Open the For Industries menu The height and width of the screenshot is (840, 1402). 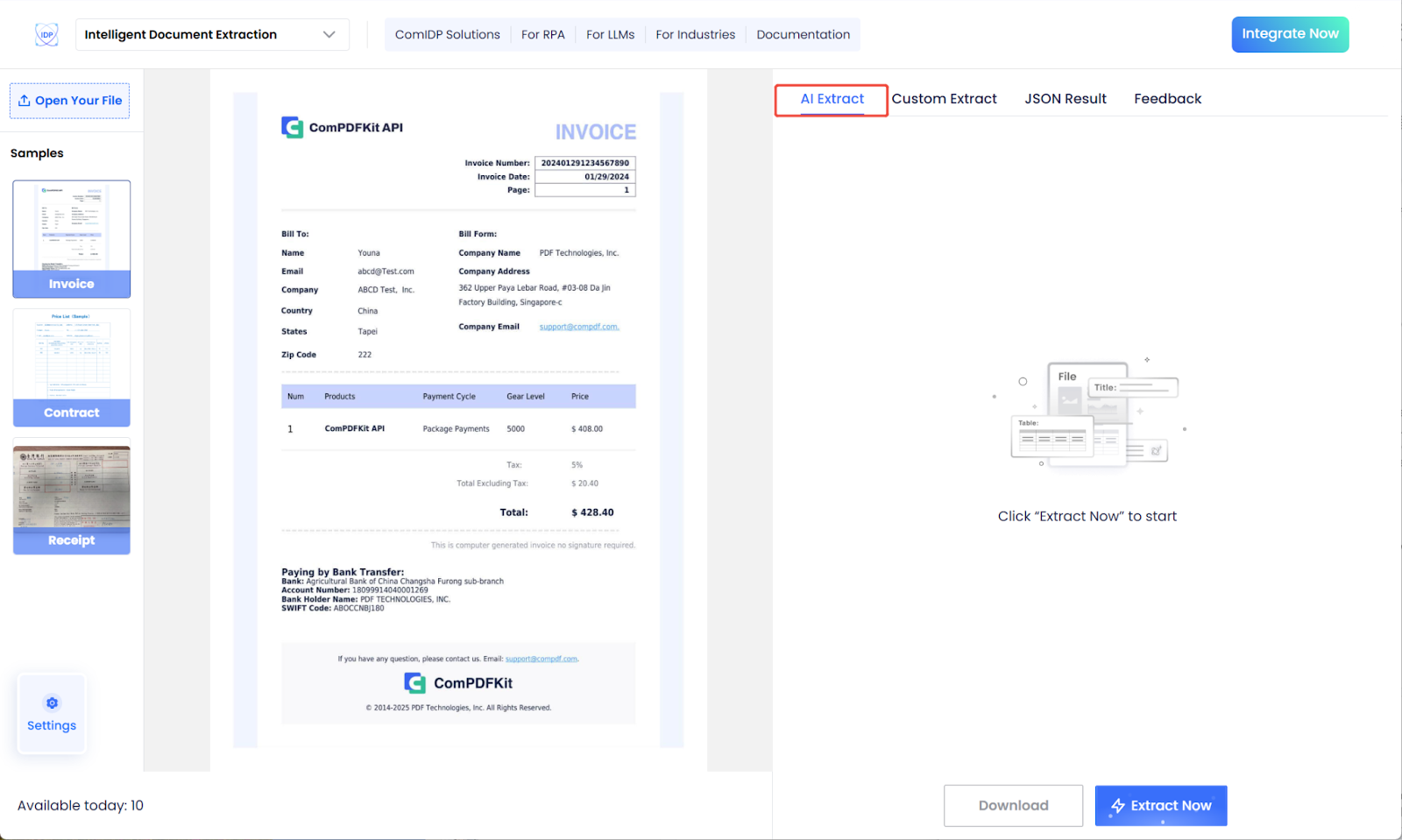pos(695,34)
